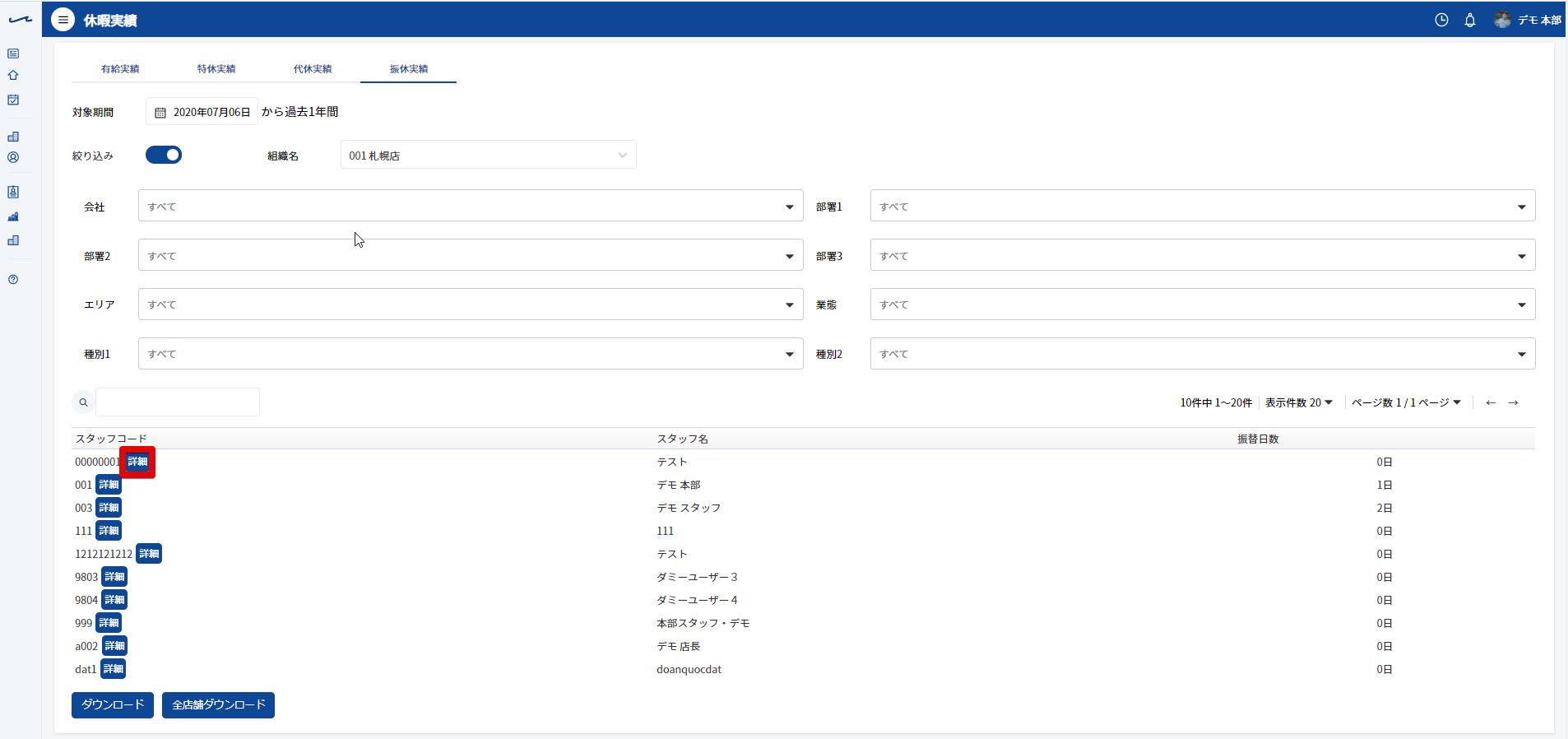
Task: Select staff name doanquocdat
Action: click(x=689, y=669)
